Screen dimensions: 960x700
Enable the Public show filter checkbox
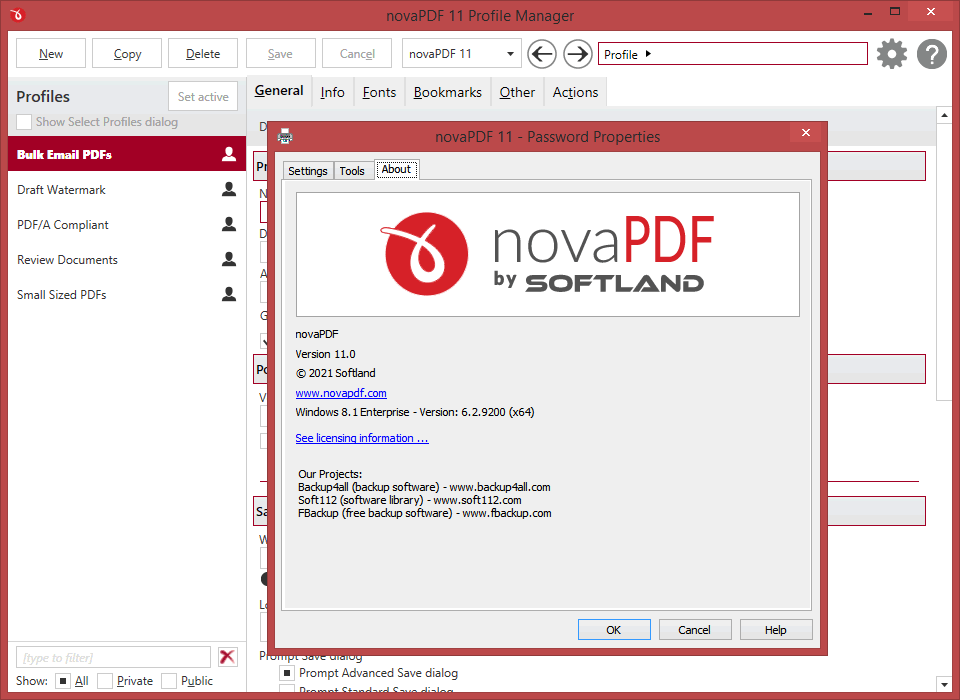tap(169, 680)
